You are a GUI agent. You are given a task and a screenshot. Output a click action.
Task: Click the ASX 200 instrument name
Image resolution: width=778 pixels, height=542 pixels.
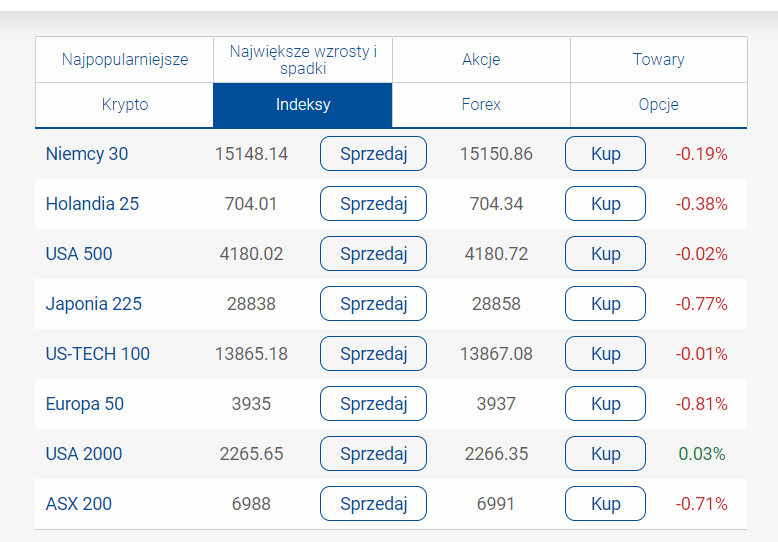[x=79, y=504]
